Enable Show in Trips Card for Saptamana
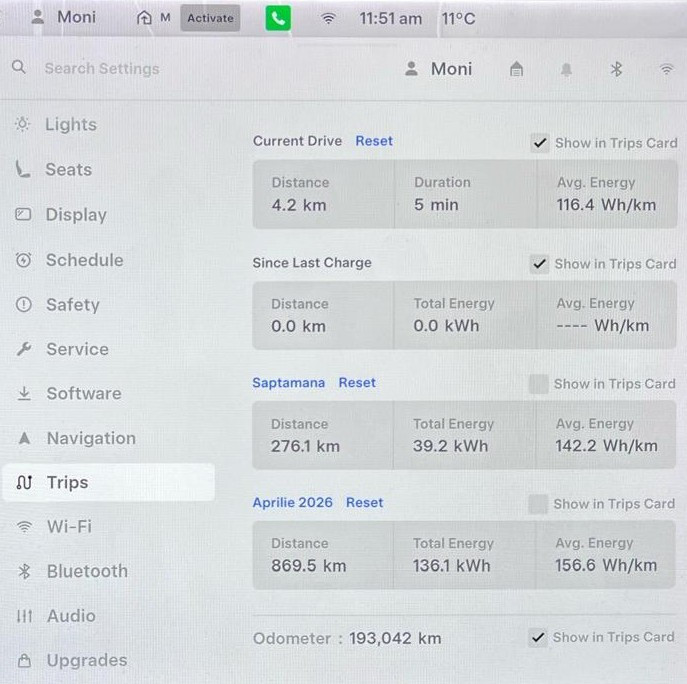The image size is (687, 684). [539, 384]
